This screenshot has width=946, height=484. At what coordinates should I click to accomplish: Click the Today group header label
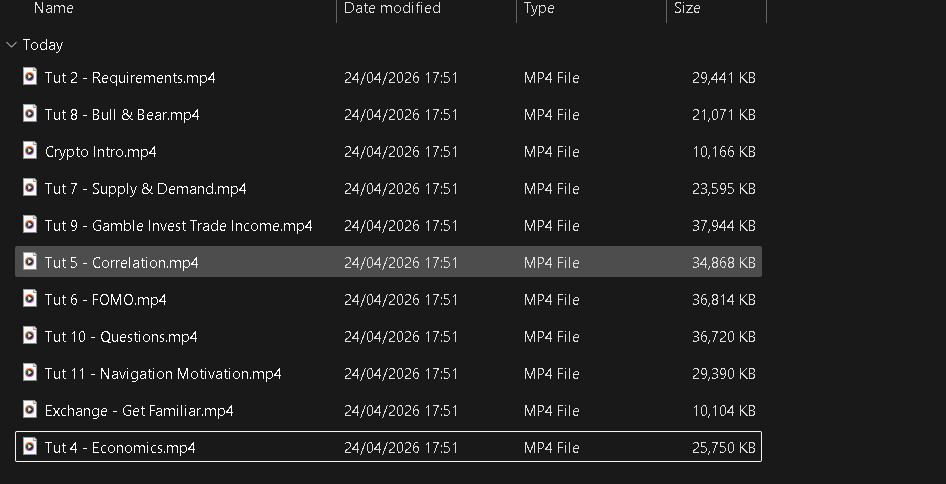43,45
